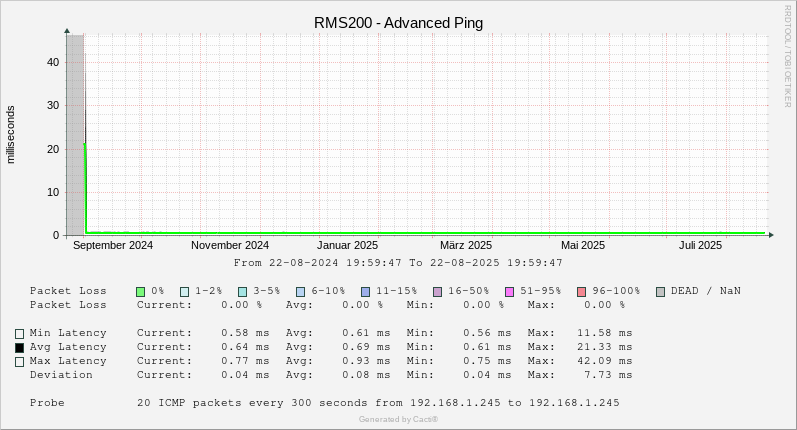Click the y-axis value 40

[x=53, y=63]
